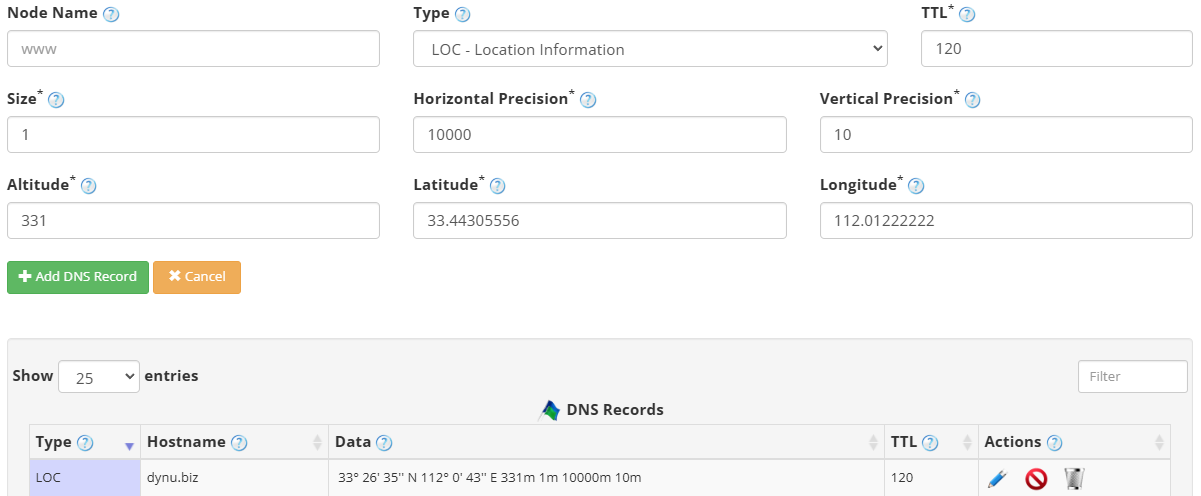Open help icon in TTL column header
The height and width of the screenshot is (496, 1201).
click(x=930, y=443)
